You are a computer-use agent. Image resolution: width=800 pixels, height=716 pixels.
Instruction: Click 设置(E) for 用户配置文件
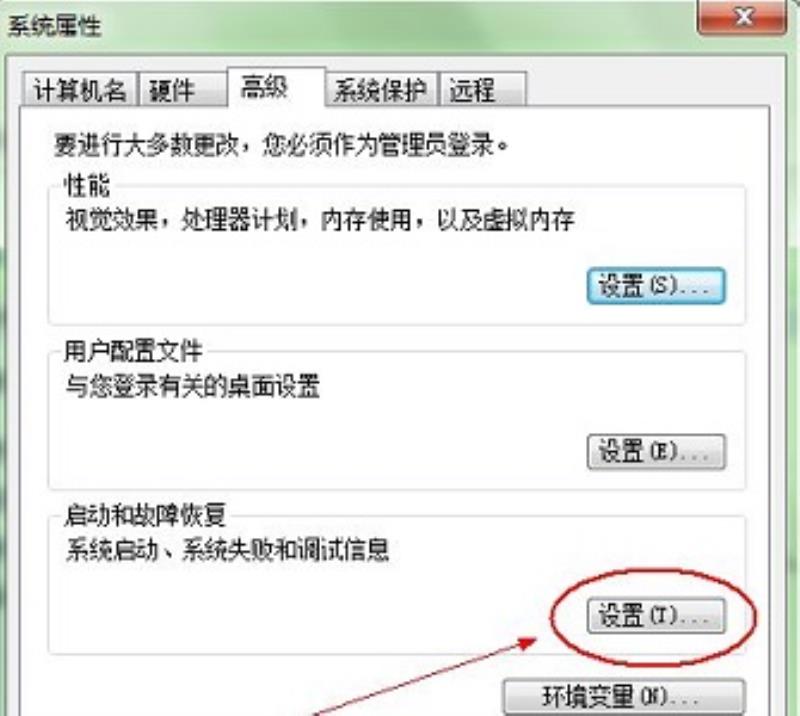click(656, 452)
